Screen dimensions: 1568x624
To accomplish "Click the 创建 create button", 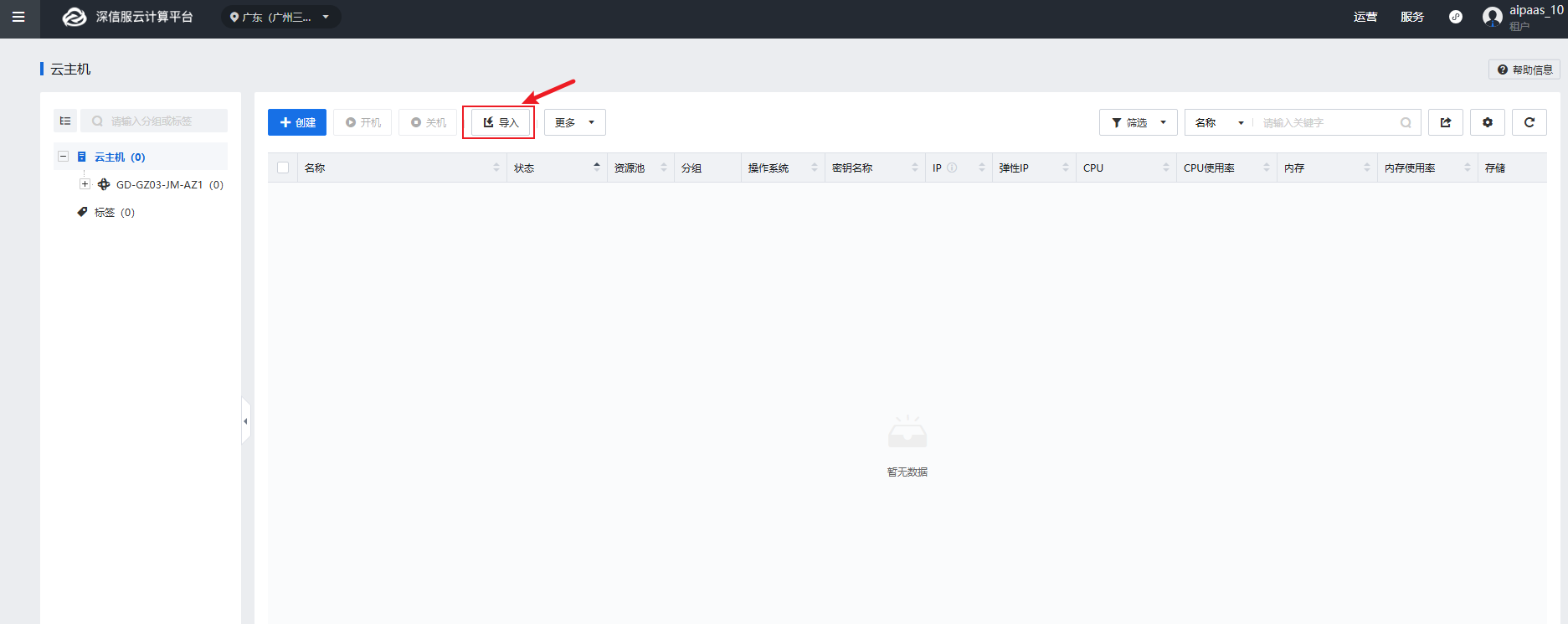I will [297, 122].
